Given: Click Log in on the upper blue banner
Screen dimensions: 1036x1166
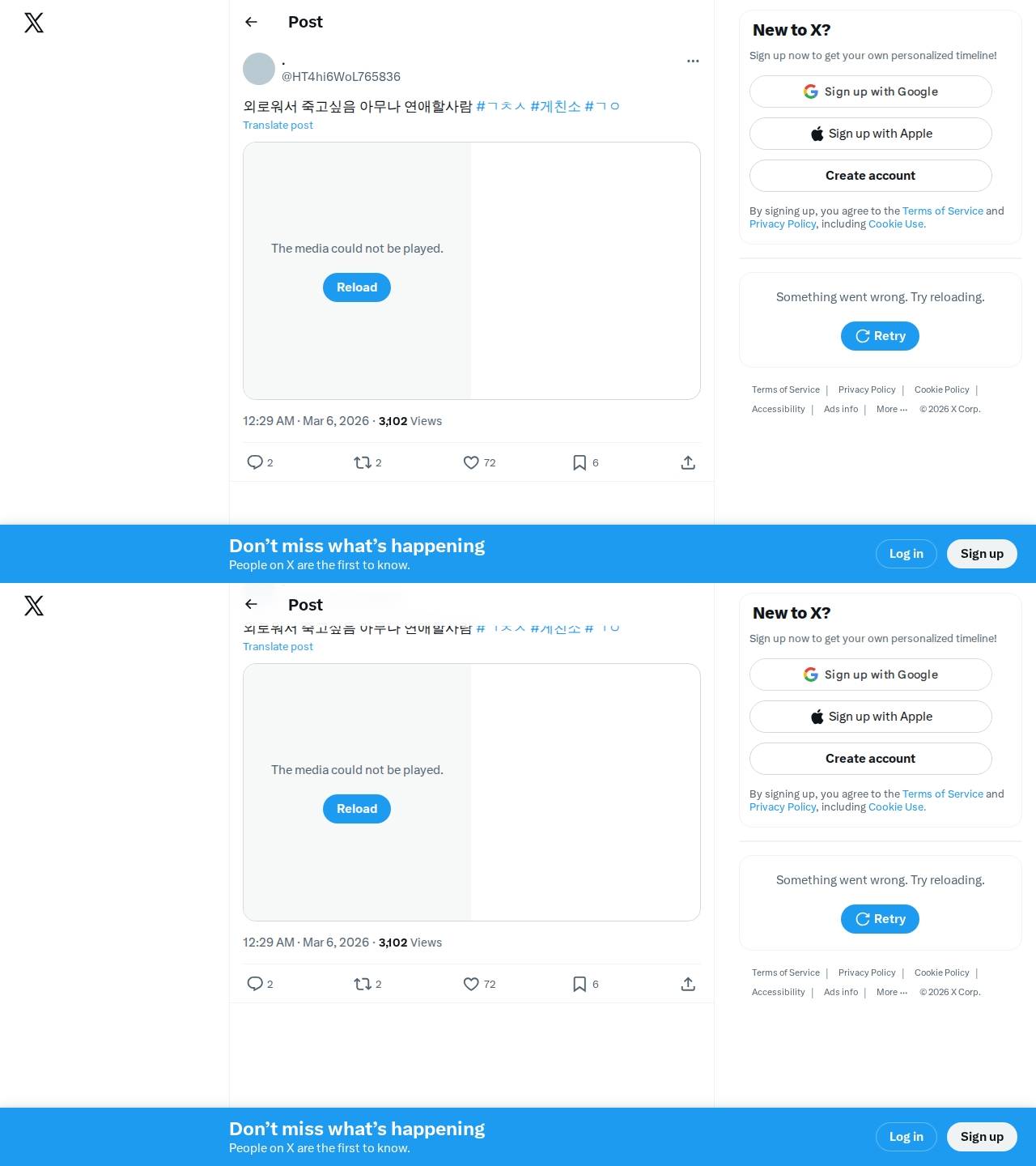Looking at the screenshot, I should tap(906, 554).
